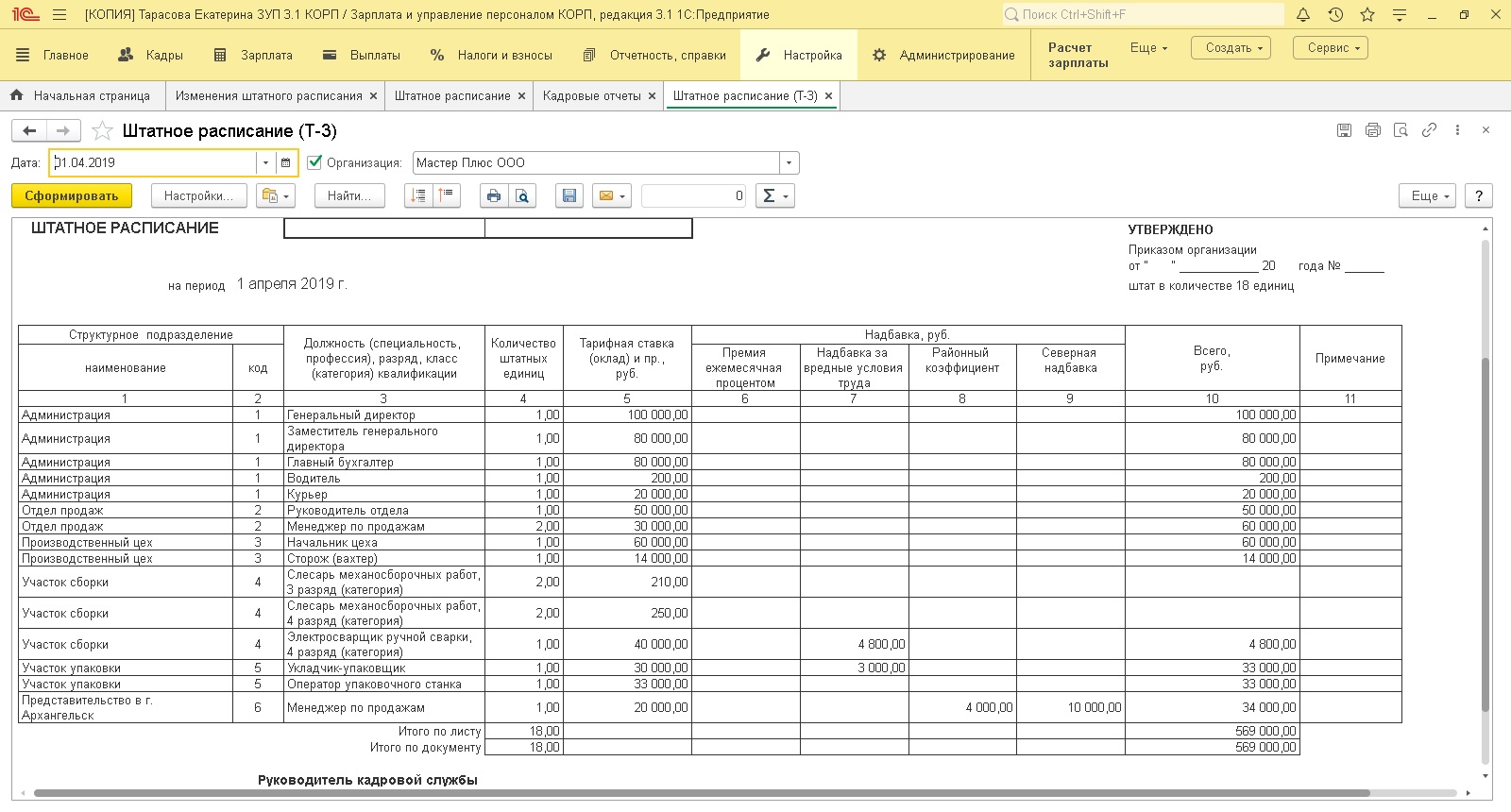The height and width of the screenshot is (812, 1511).
Task: Save report with the blue floppy disk icon
Action: pos(569,195)
